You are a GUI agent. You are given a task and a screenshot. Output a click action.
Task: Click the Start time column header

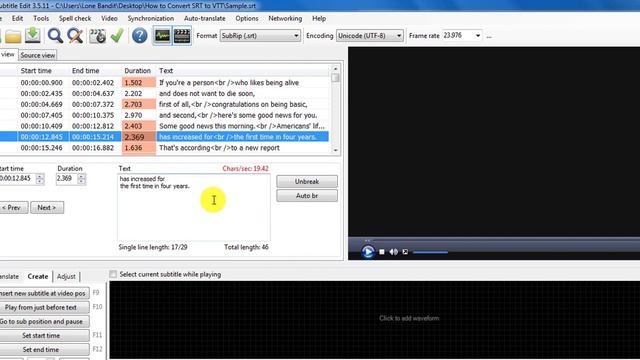36,71
